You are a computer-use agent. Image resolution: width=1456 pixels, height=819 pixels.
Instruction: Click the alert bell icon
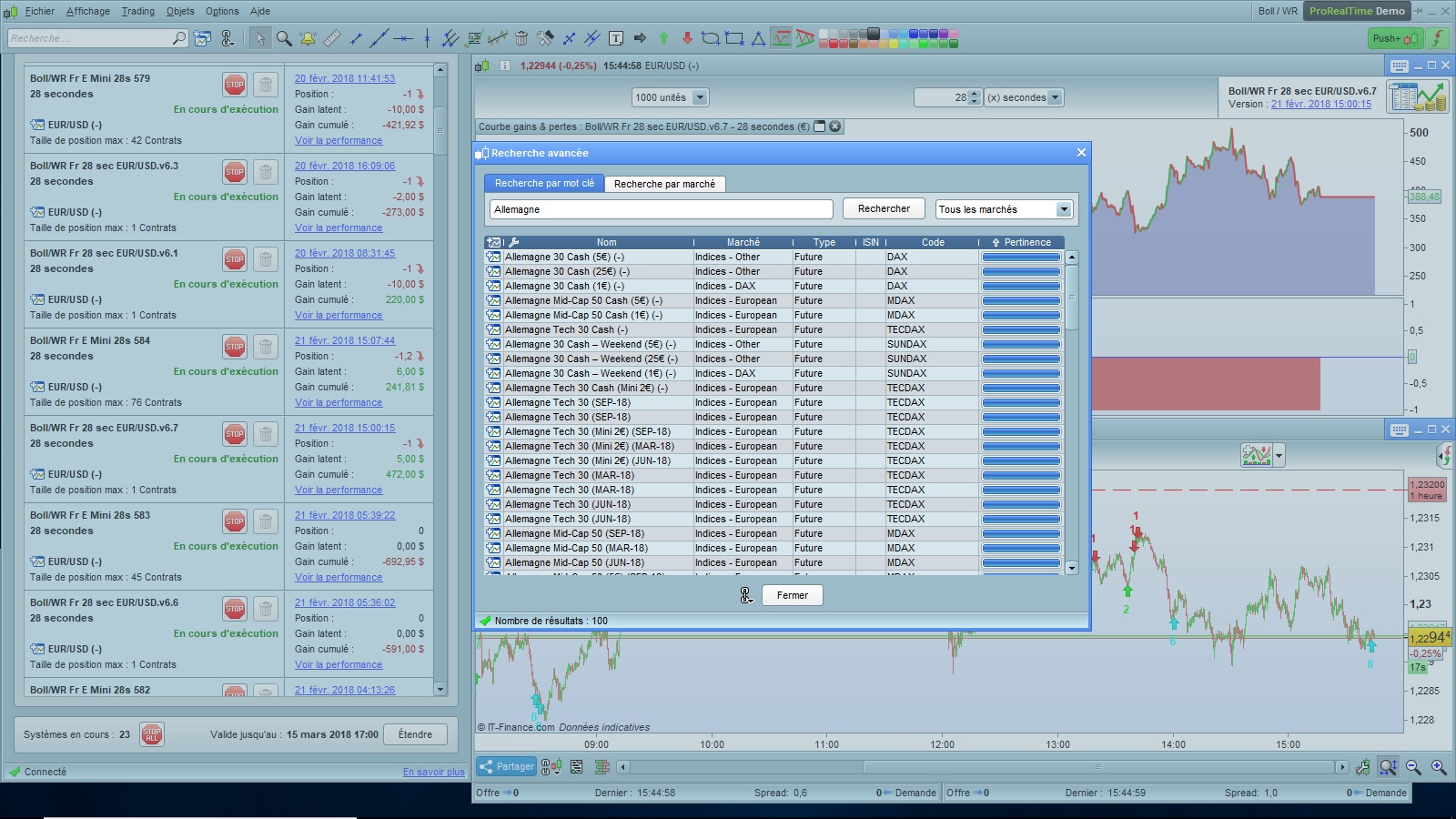308,38
